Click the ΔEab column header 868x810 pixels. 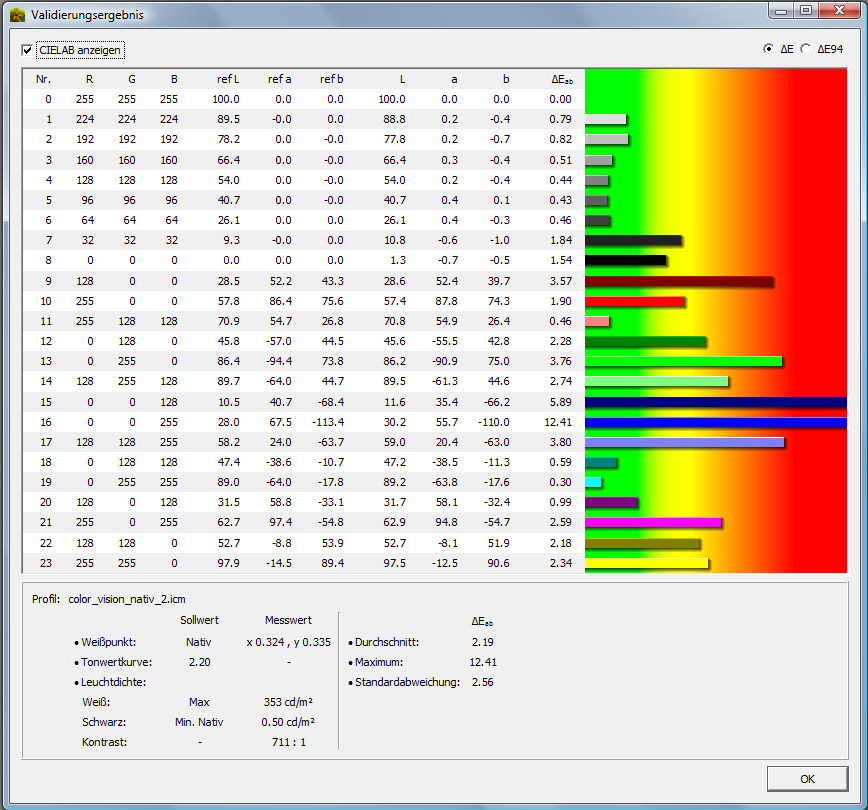[561, 79]
